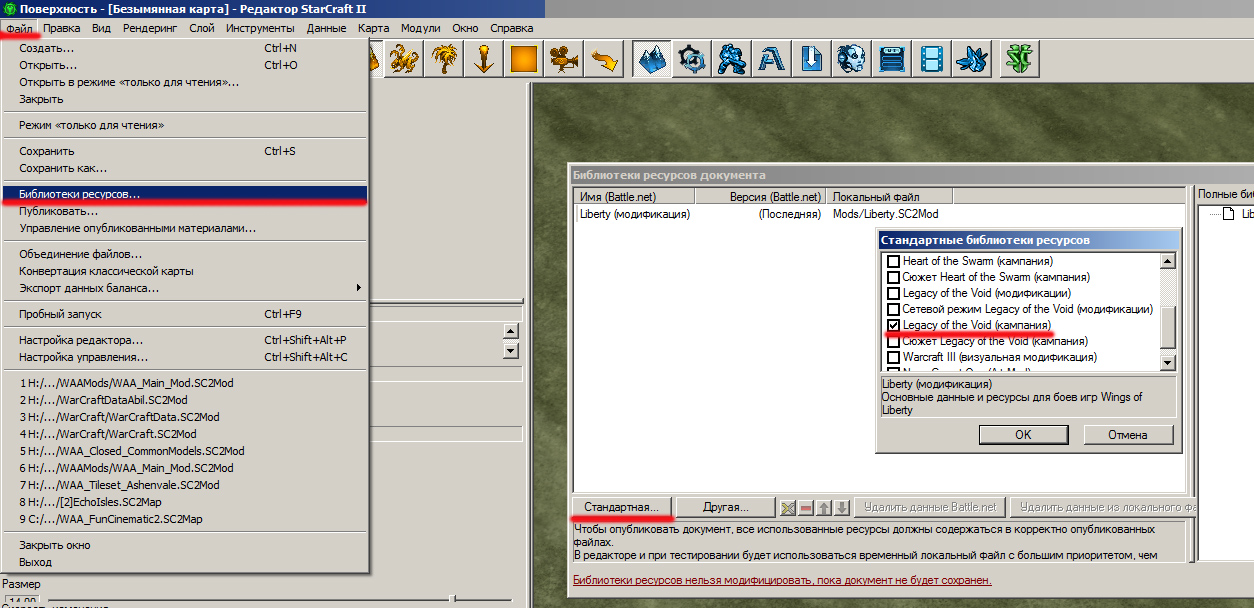Click the Удалить данные Battle.net button

tap(930, 507)
